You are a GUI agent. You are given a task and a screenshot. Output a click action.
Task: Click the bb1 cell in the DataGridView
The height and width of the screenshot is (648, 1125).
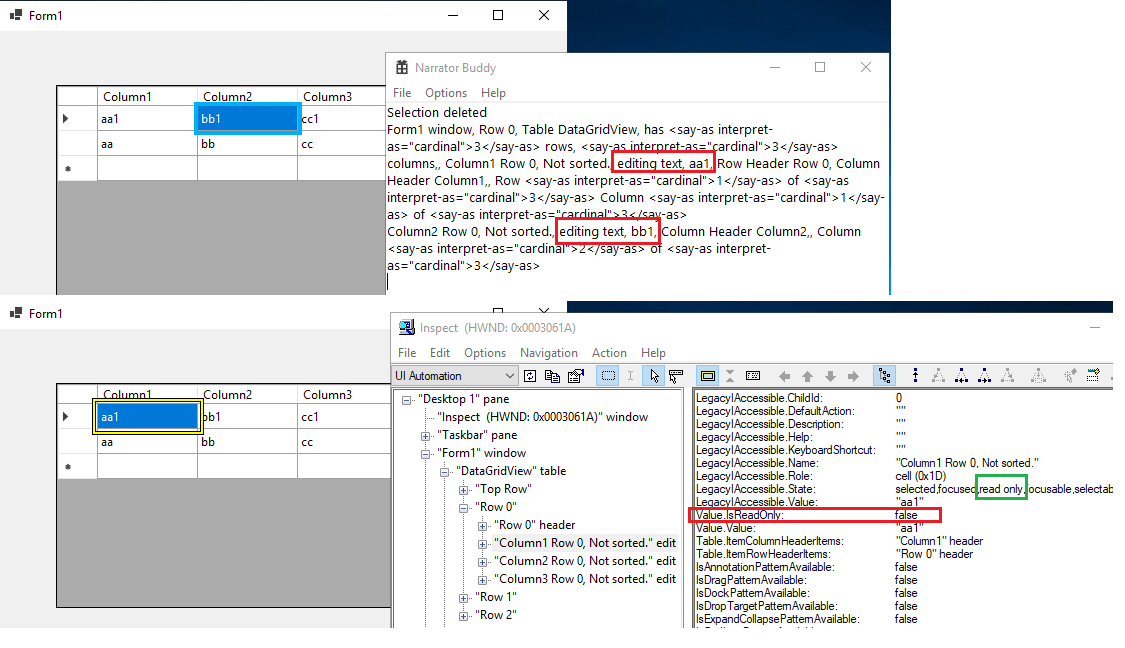[245, 118]
